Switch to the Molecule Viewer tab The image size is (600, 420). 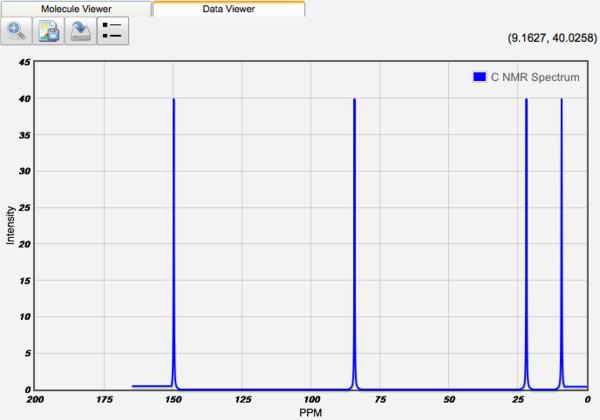(75, 8)
